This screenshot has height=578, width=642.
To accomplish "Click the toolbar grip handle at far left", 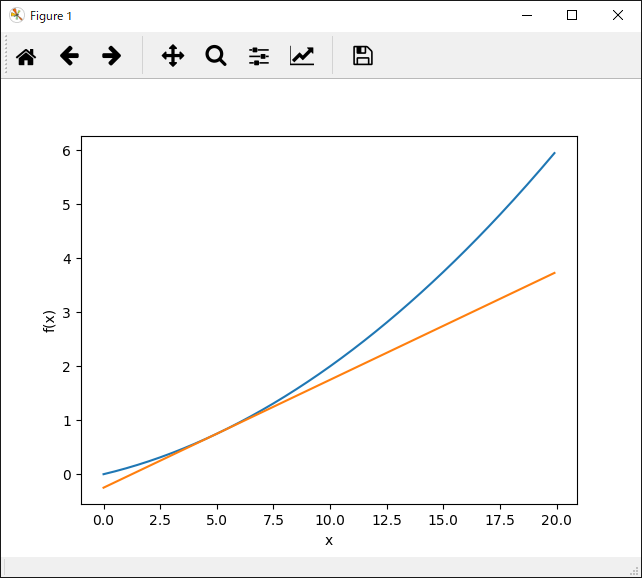I will pyautogui.click(x=6, y=56).
